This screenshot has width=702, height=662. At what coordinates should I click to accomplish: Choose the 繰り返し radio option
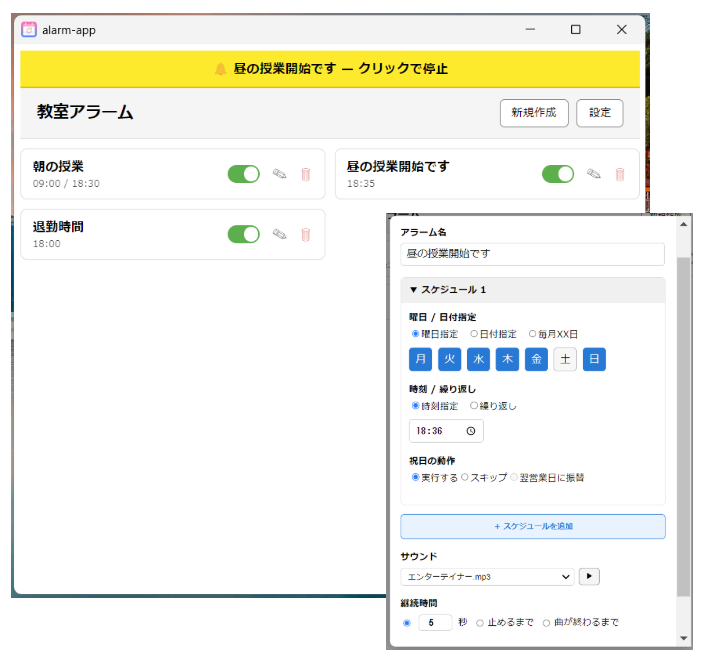(x=474, y=406)
